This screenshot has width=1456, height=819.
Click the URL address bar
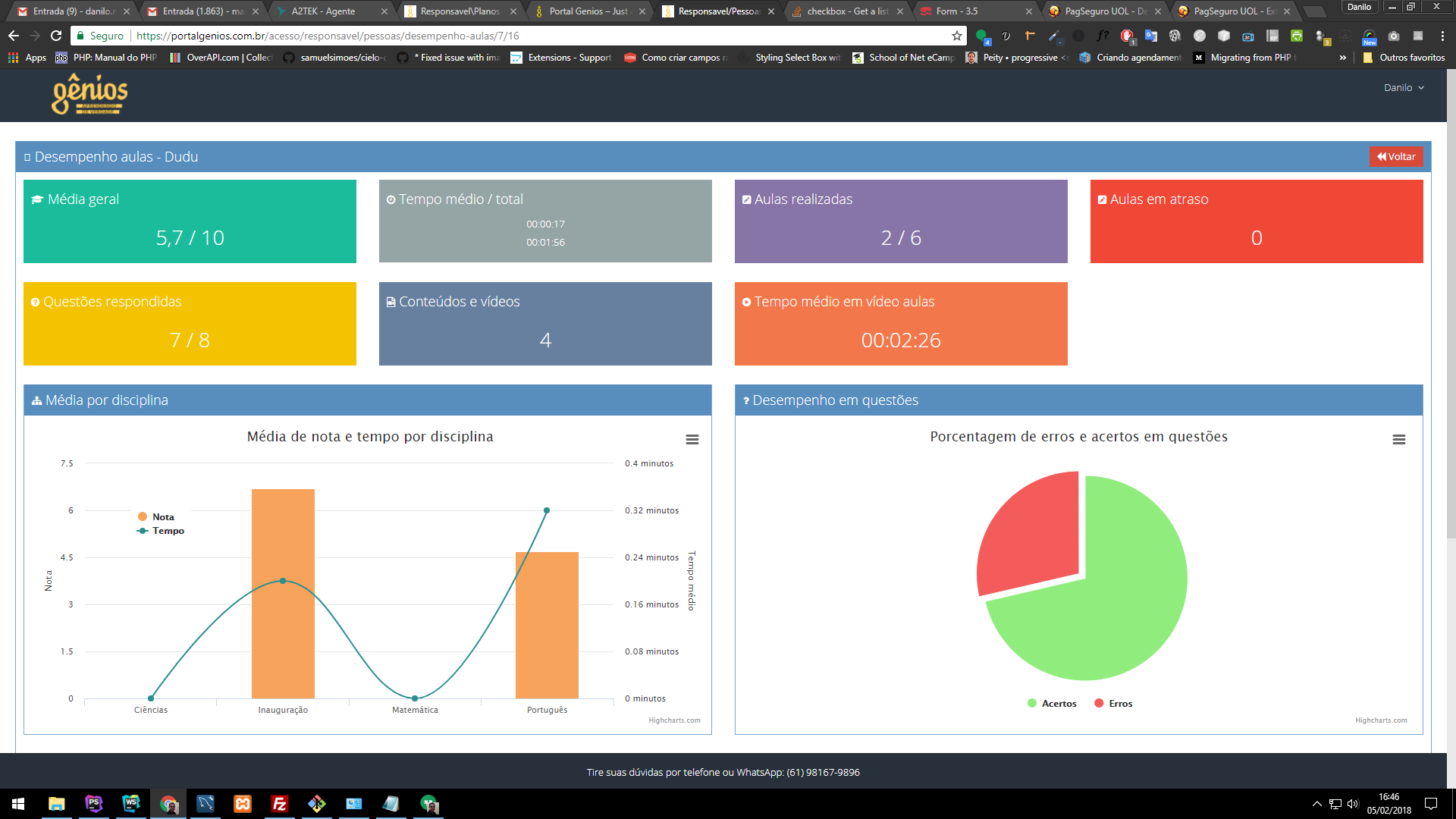coord(531,36)
